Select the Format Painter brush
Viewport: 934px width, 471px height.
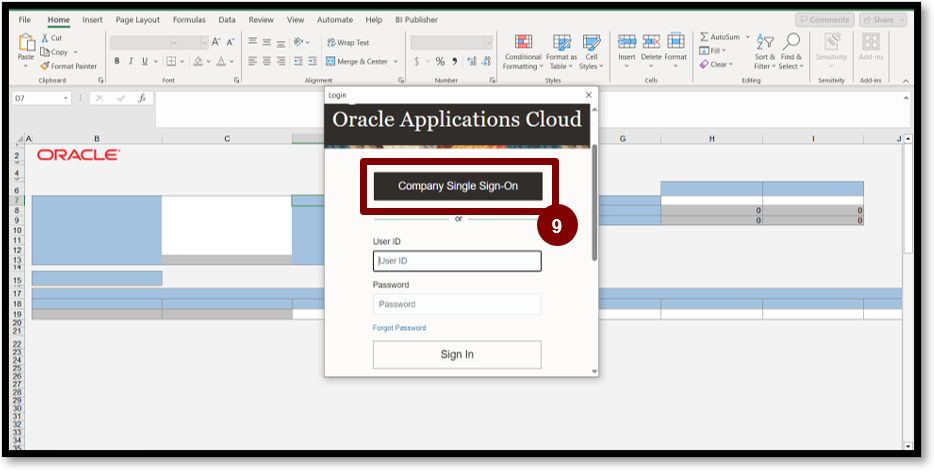point(45,66)
